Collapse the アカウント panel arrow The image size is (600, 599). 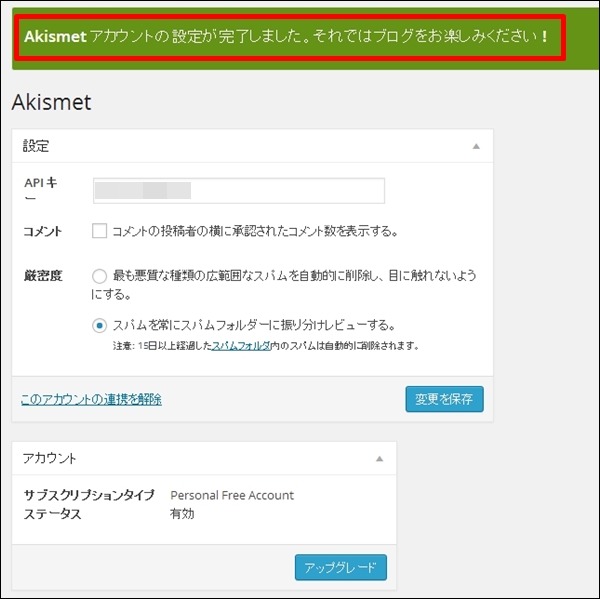379,459
